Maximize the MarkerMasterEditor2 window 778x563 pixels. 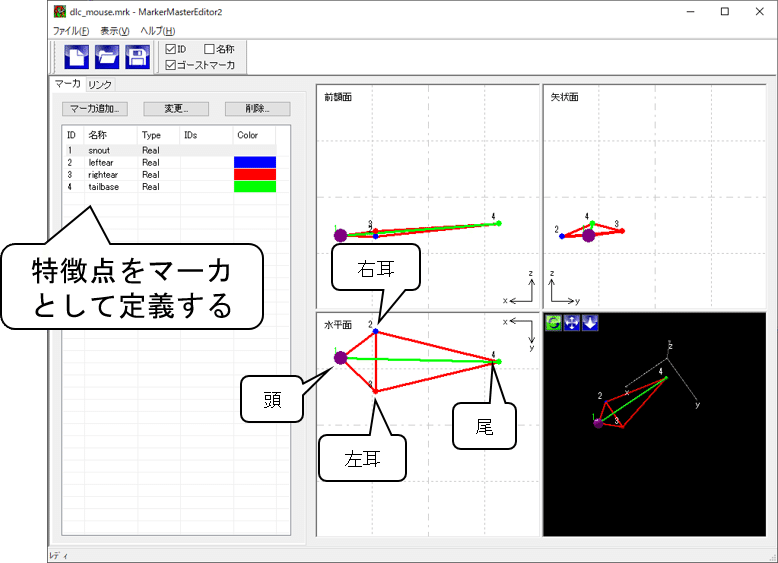tap(725, 11)
